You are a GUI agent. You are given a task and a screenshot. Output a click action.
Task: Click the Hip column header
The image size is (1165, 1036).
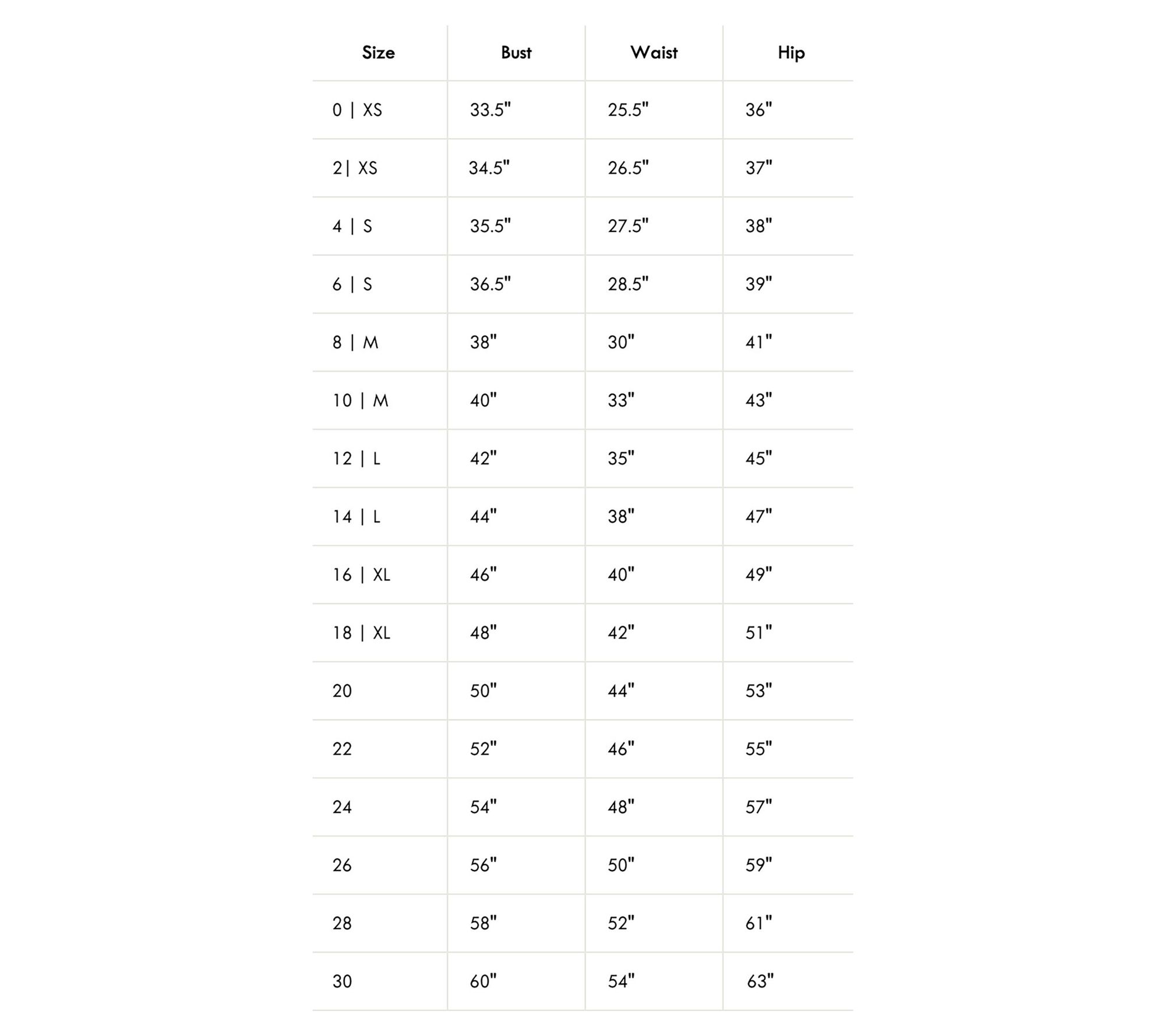tap(791, 53)
